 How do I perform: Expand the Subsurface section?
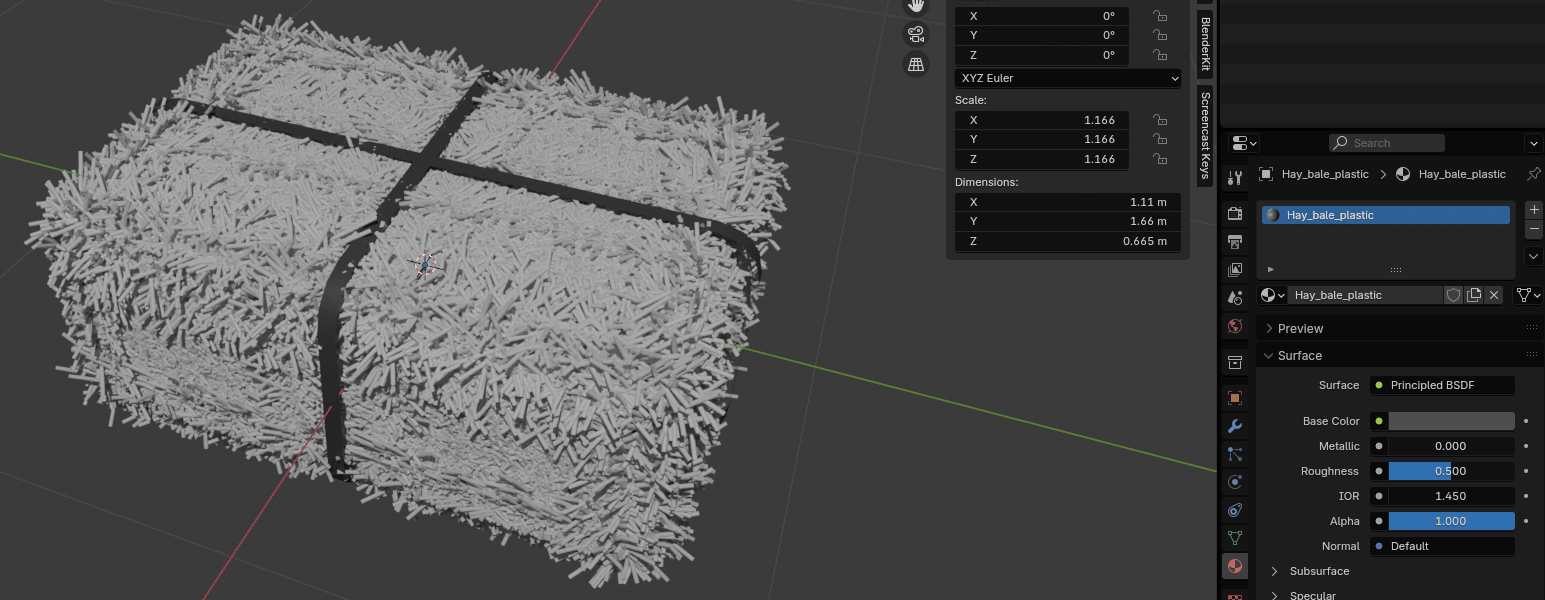pyautogui.click(x=1319, y=571)
